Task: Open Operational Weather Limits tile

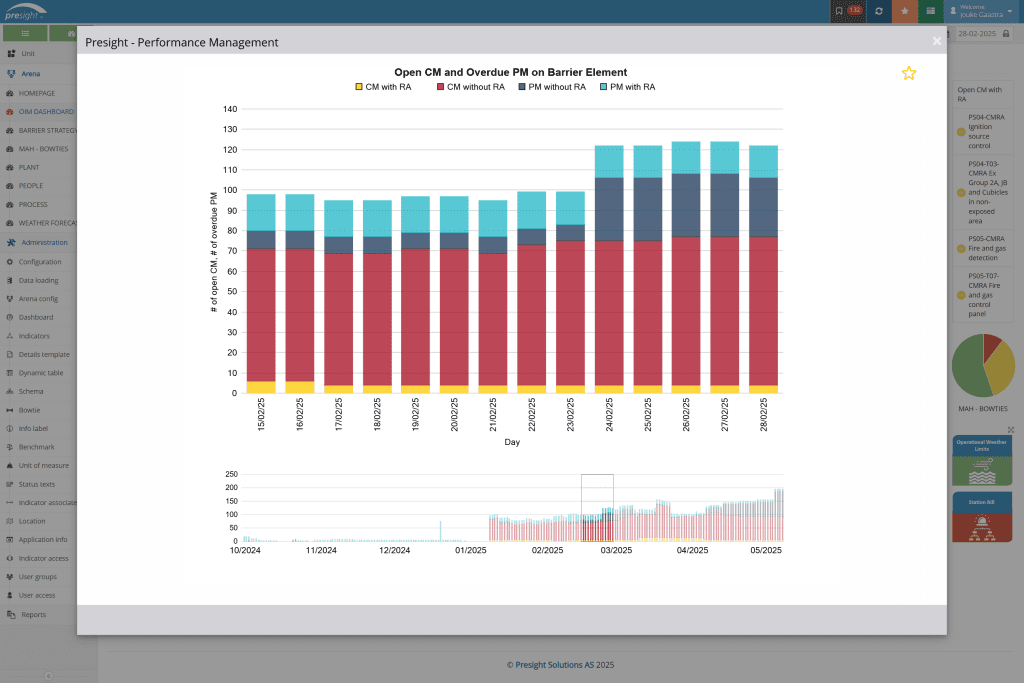Action: click(x=982, y=461)
